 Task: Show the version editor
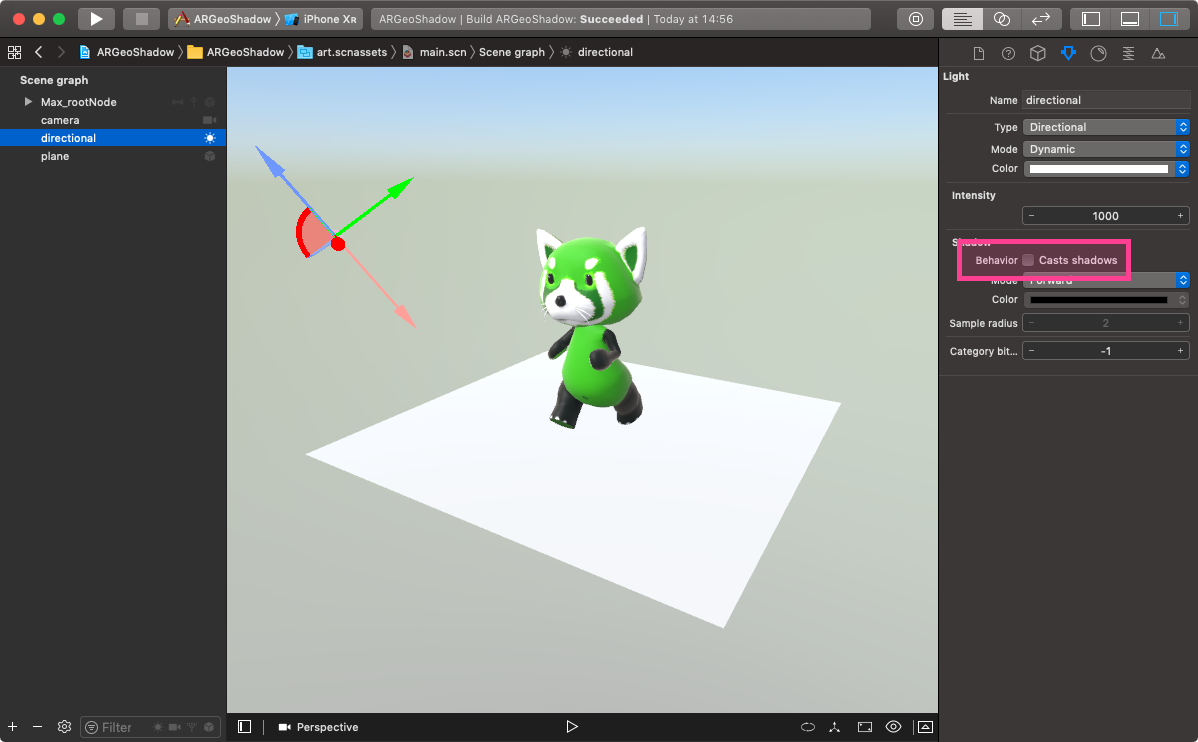(1041, 19)
